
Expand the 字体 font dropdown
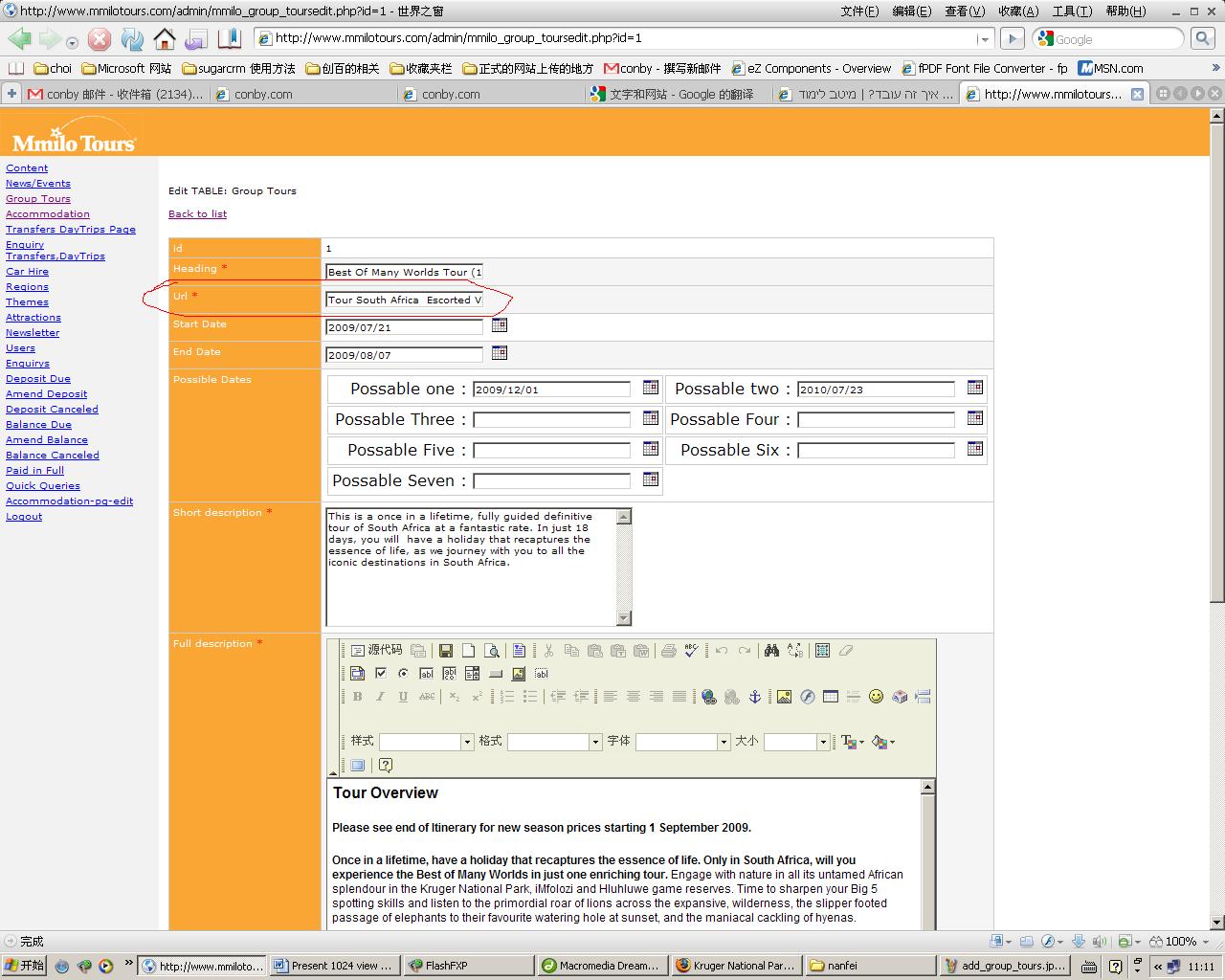724,742
